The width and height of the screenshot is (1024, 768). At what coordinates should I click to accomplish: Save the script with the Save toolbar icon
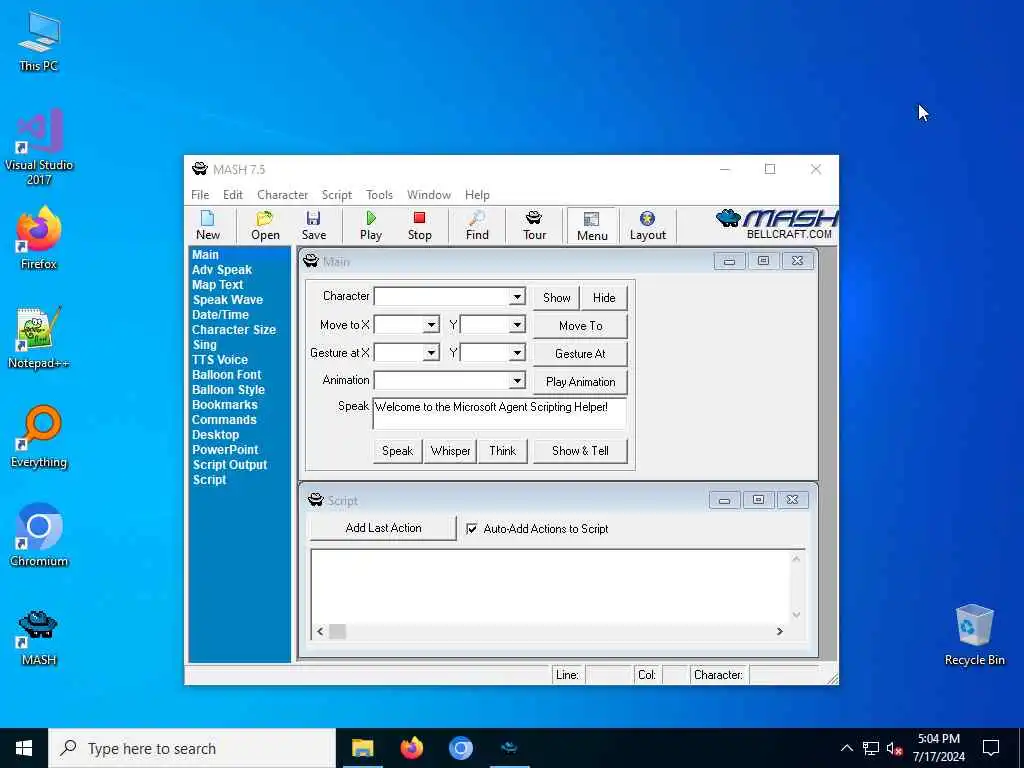pyautogui.click(x=313, y=225)
